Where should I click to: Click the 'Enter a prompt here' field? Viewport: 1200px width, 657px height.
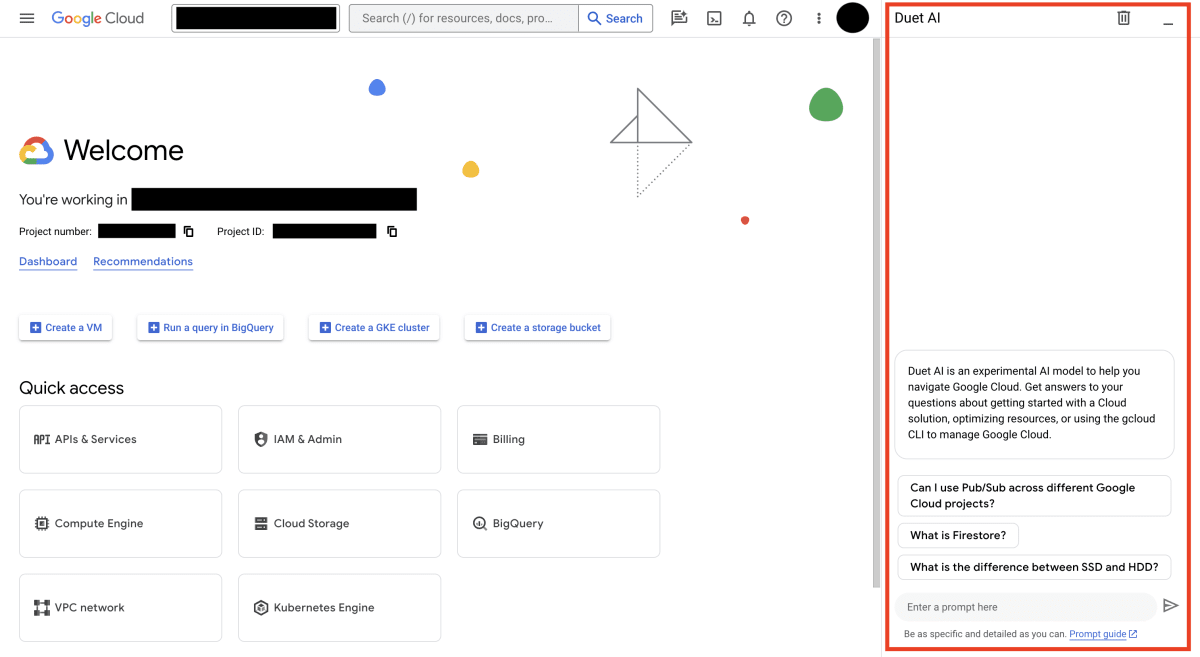1025,607
